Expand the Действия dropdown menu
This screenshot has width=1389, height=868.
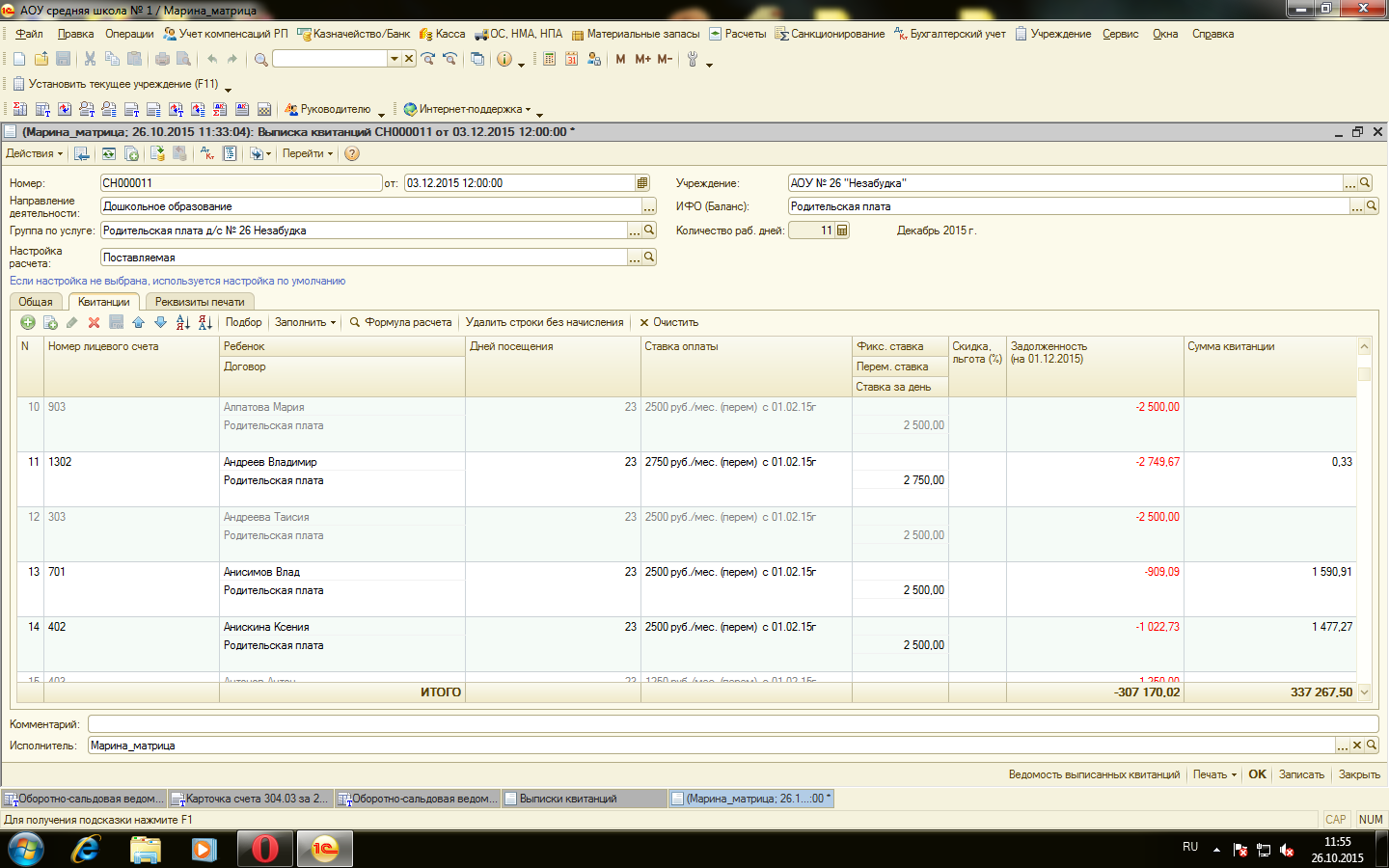click(34, 153)
